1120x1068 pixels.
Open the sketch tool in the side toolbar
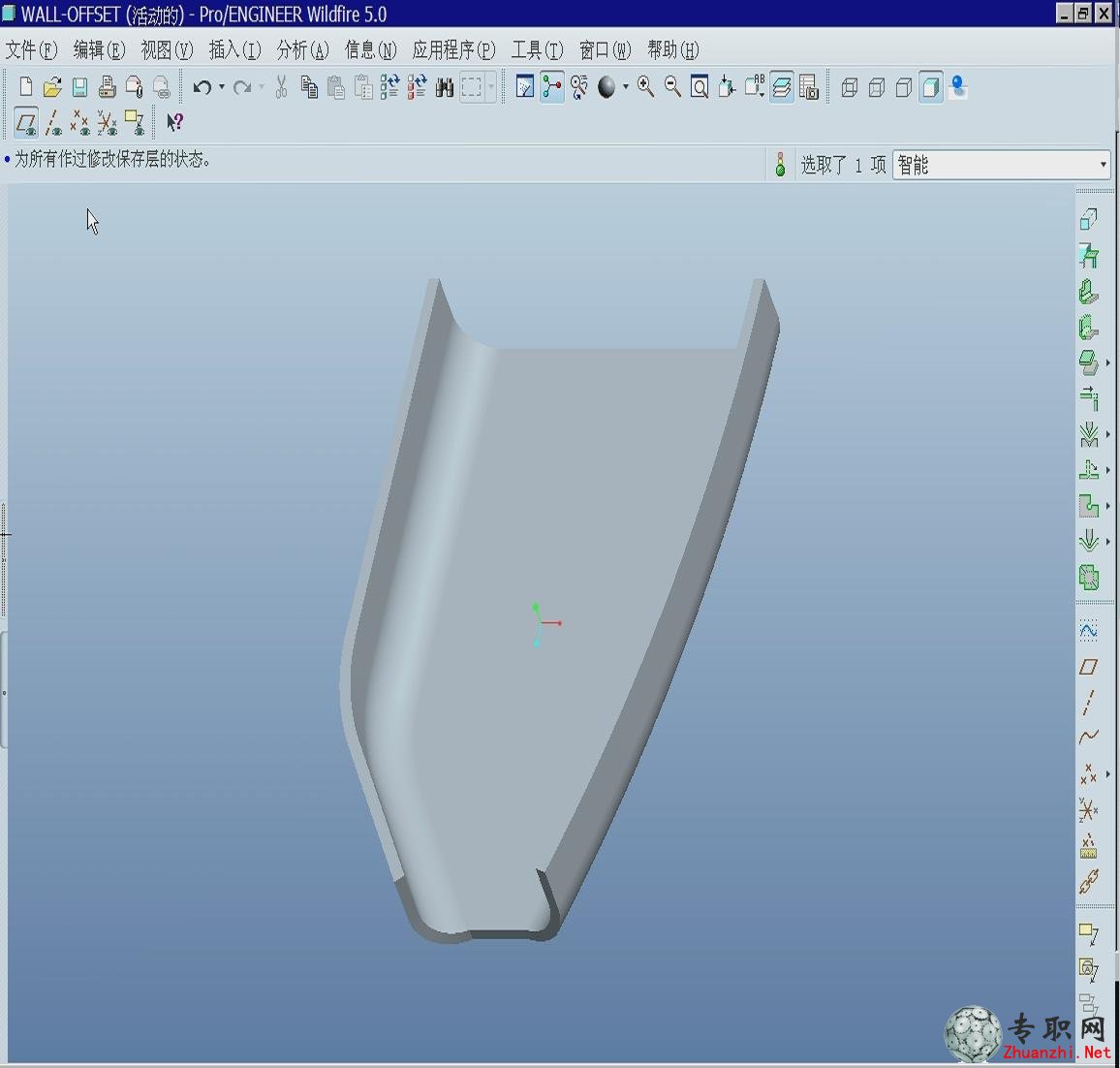(1088, 630)
